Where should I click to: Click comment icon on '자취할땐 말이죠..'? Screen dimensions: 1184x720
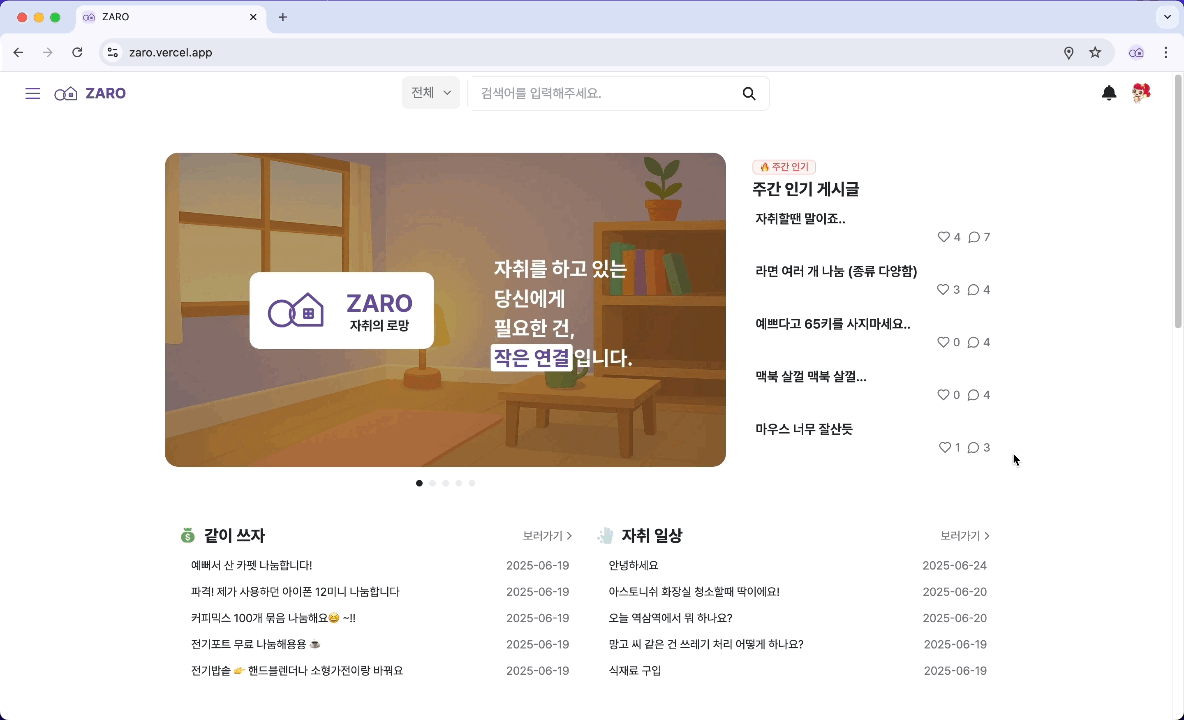pos(974,237)
